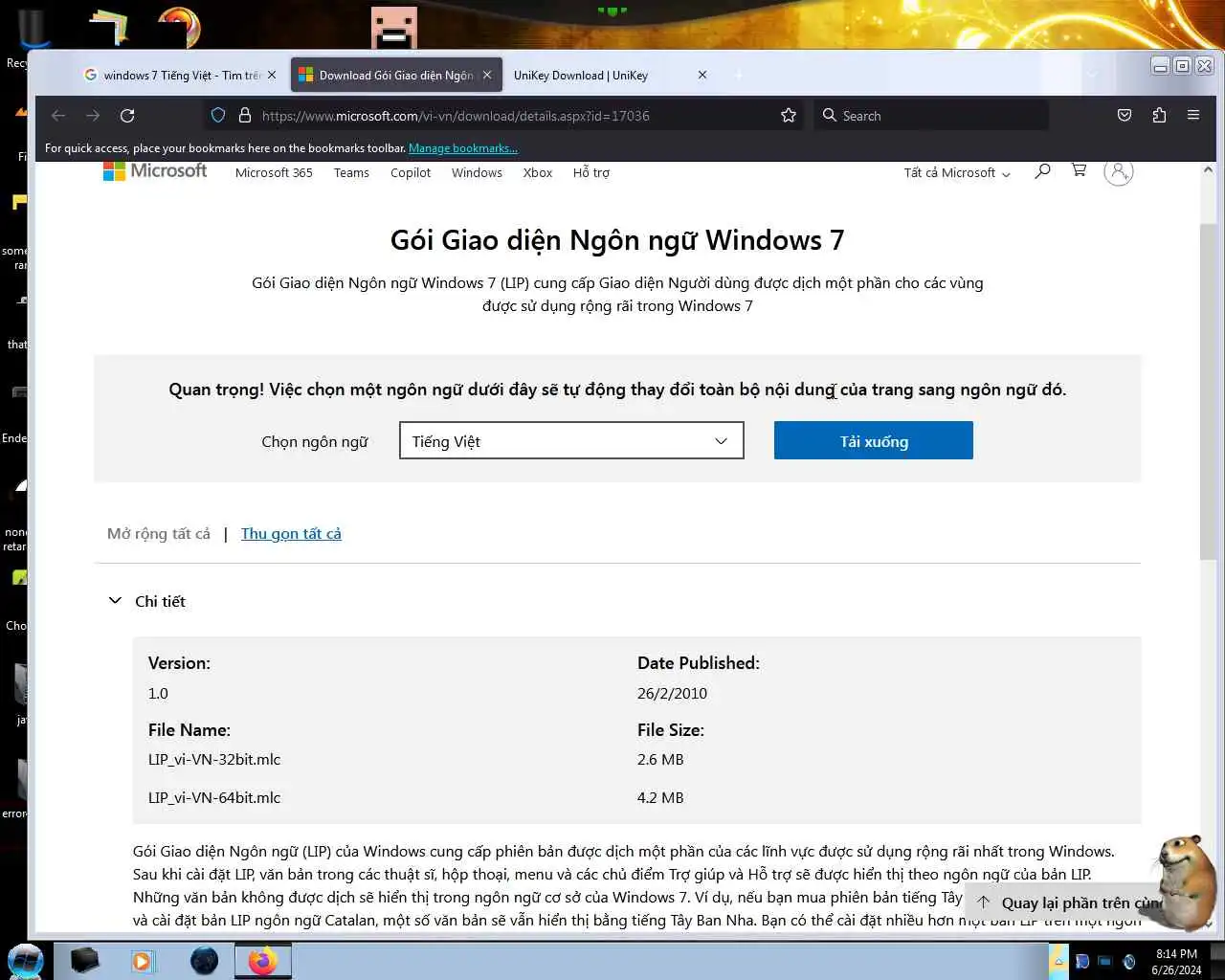Click the 4.2 MB file size
The height and width of the screenshot is (980, 1225).
click(660, 797)
